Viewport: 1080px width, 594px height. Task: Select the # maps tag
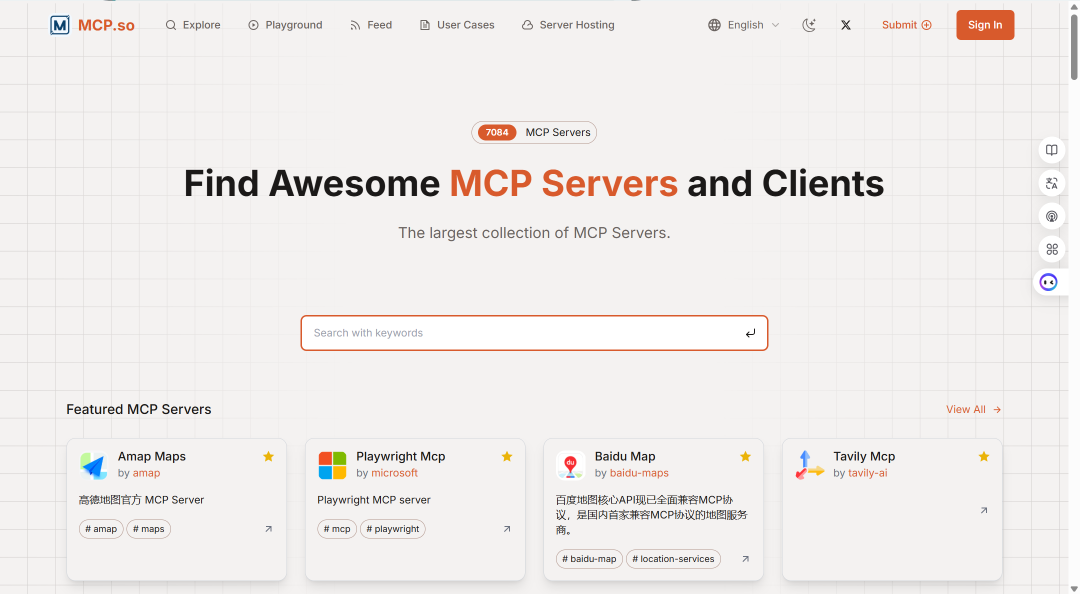coord(149,529)
